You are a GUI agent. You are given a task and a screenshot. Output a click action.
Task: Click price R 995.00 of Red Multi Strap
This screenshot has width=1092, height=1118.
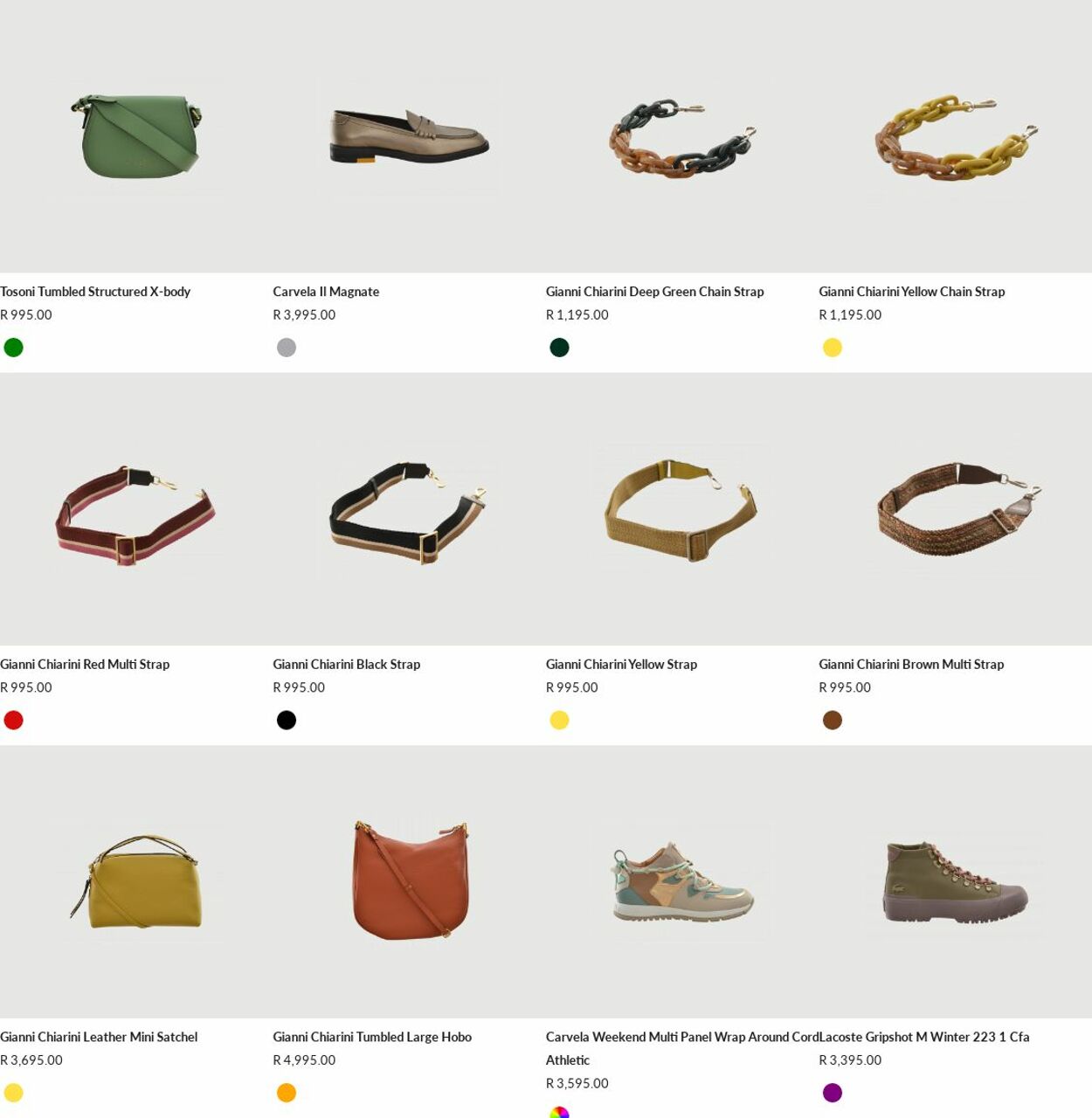26,688
